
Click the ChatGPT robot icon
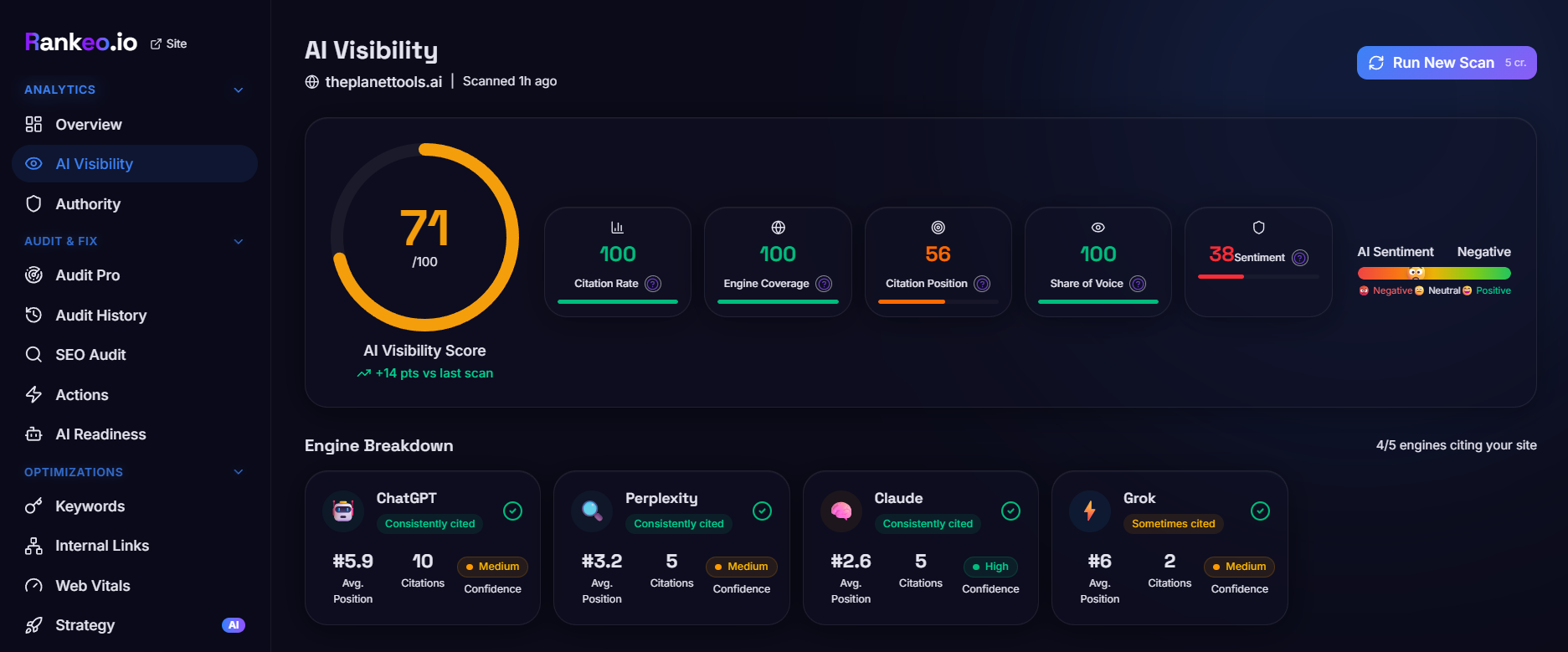tap(343, 511)
